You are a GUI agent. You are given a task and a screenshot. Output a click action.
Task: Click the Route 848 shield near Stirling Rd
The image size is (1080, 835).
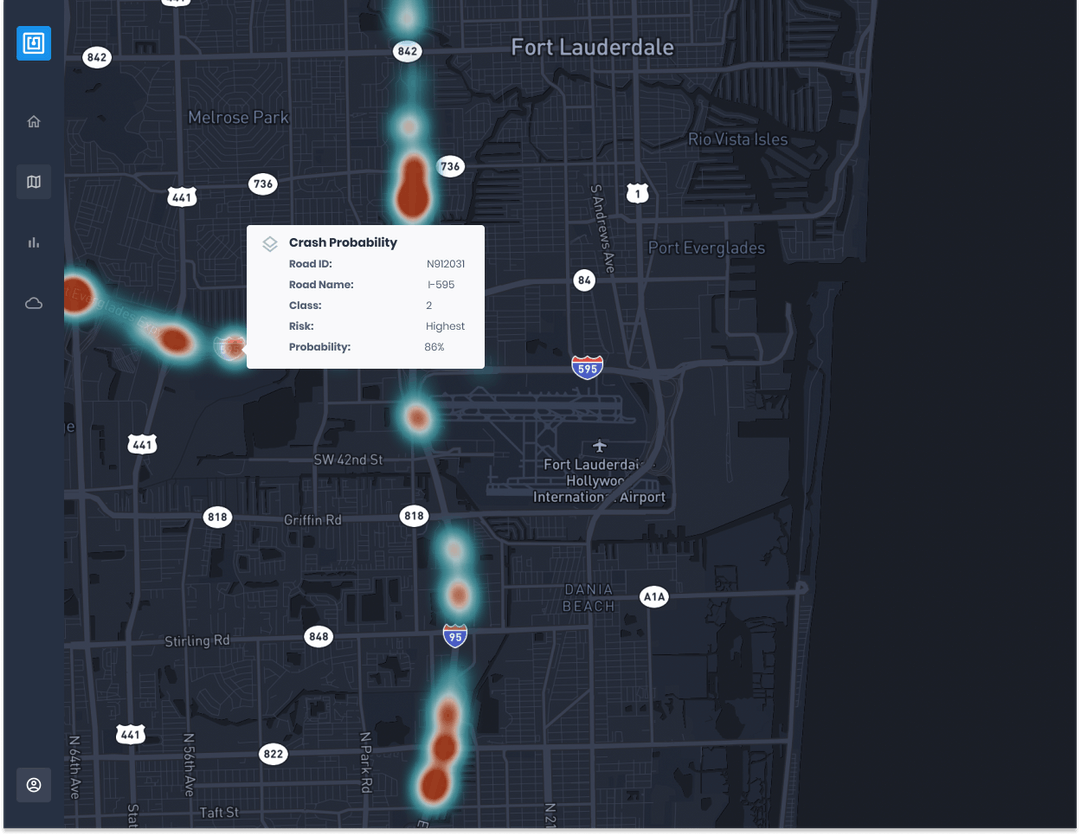(x=318, y=636)
